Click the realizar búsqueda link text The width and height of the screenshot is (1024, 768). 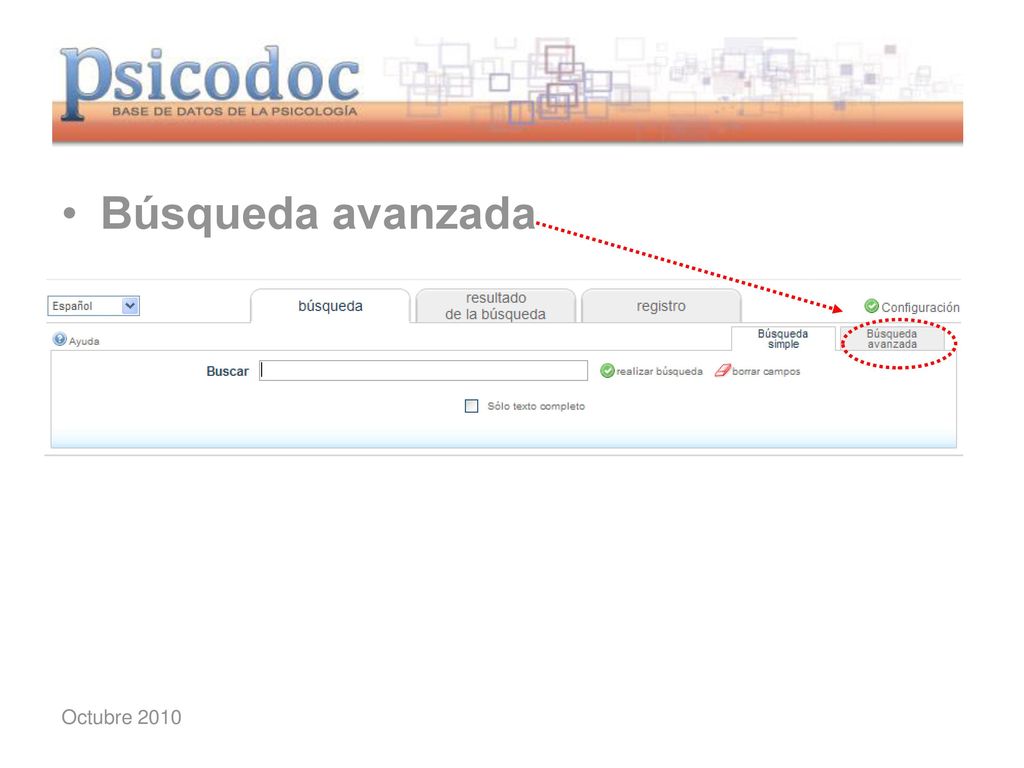click(660, 371)
